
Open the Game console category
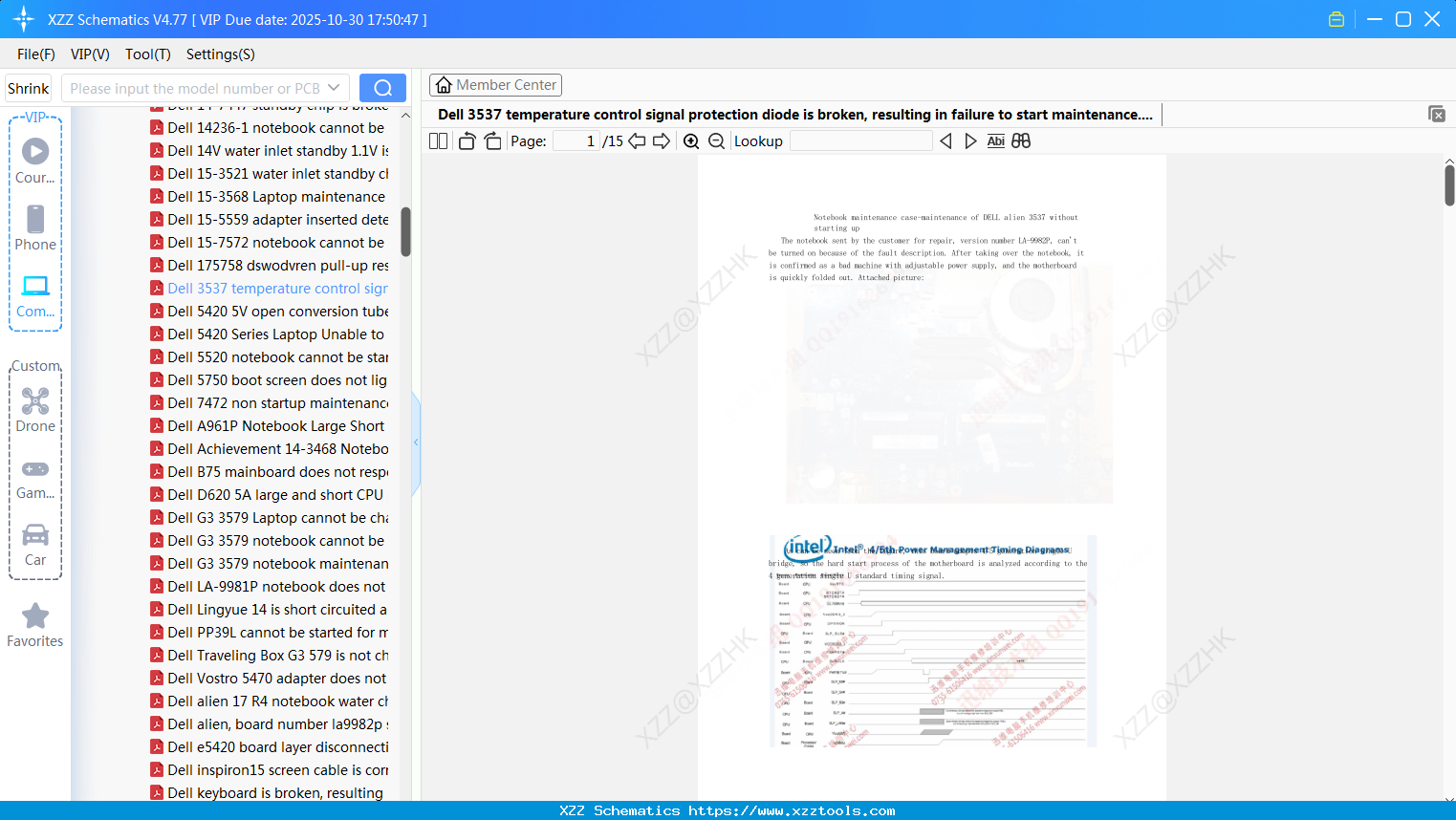tap(35, 478)
